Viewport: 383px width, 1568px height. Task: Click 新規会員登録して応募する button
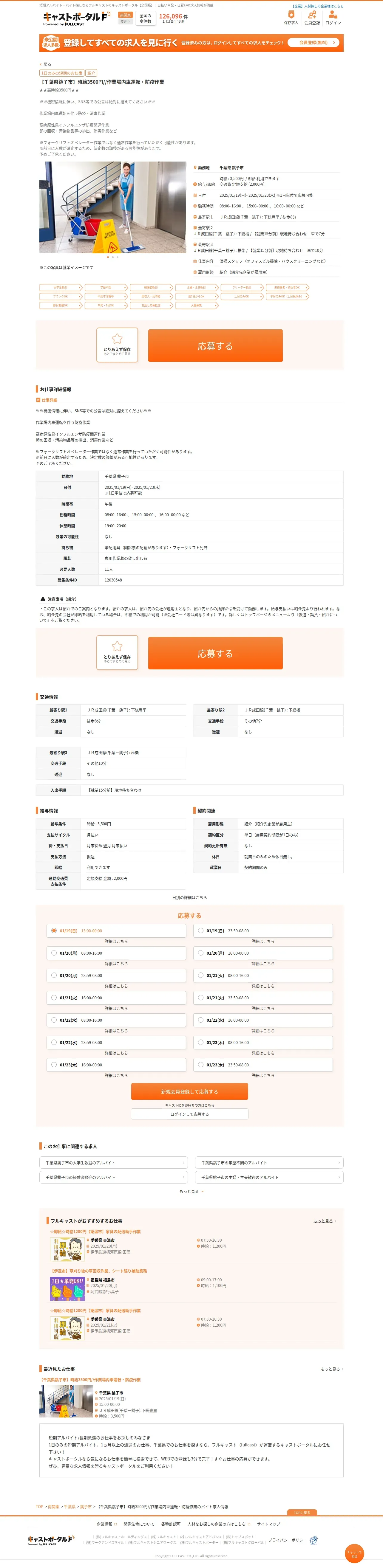point(189,1091)
